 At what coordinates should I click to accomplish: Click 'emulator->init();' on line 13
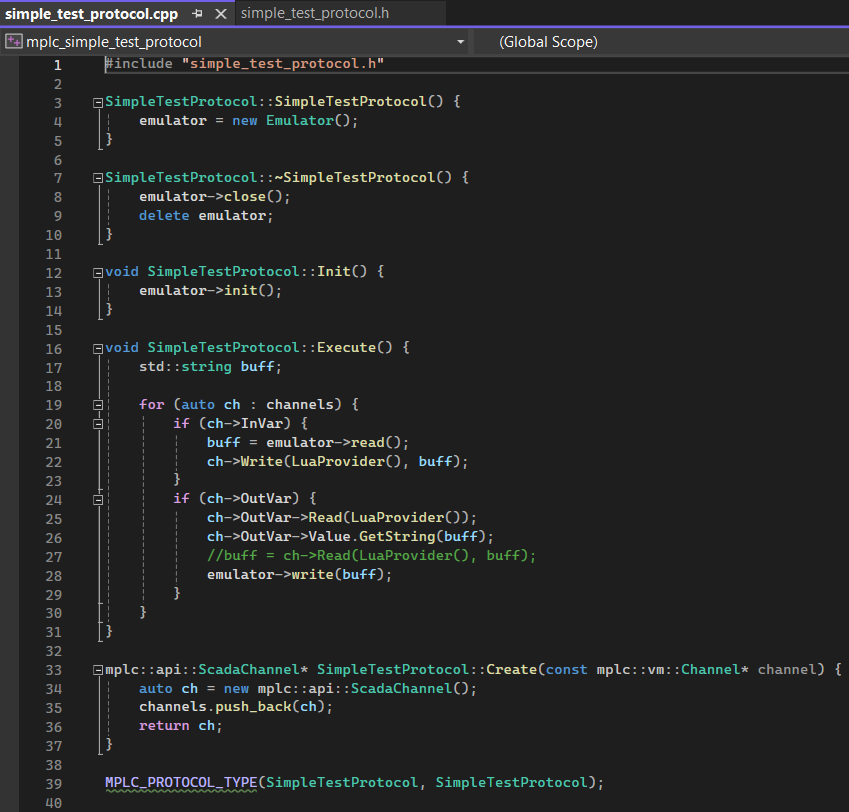pyautogui.click(x=210, y=291)
